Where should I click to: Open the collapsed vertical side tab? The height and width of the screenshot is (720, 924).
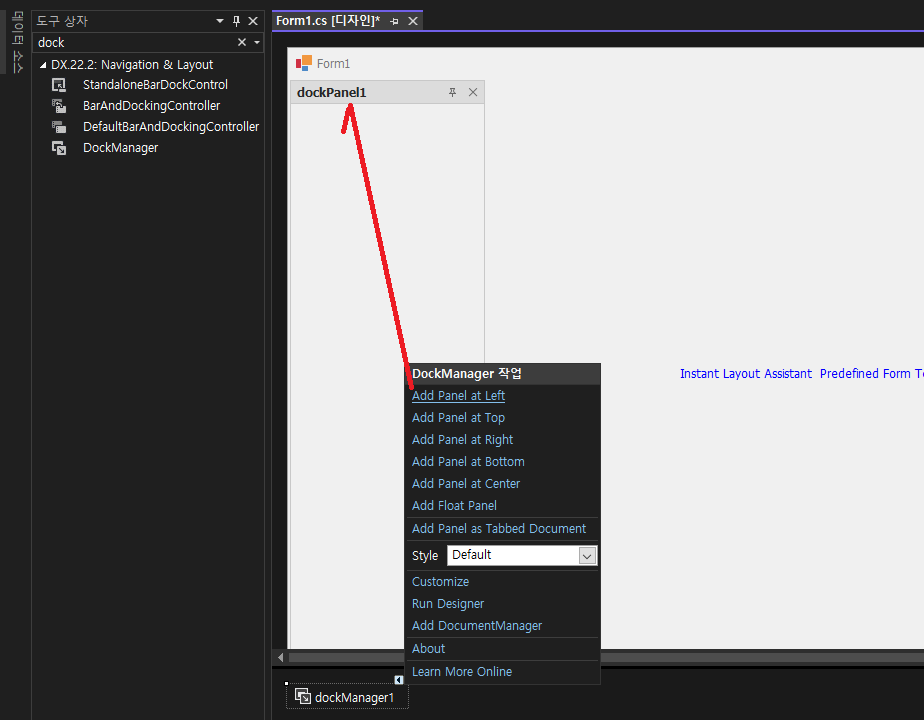point(18,42)
